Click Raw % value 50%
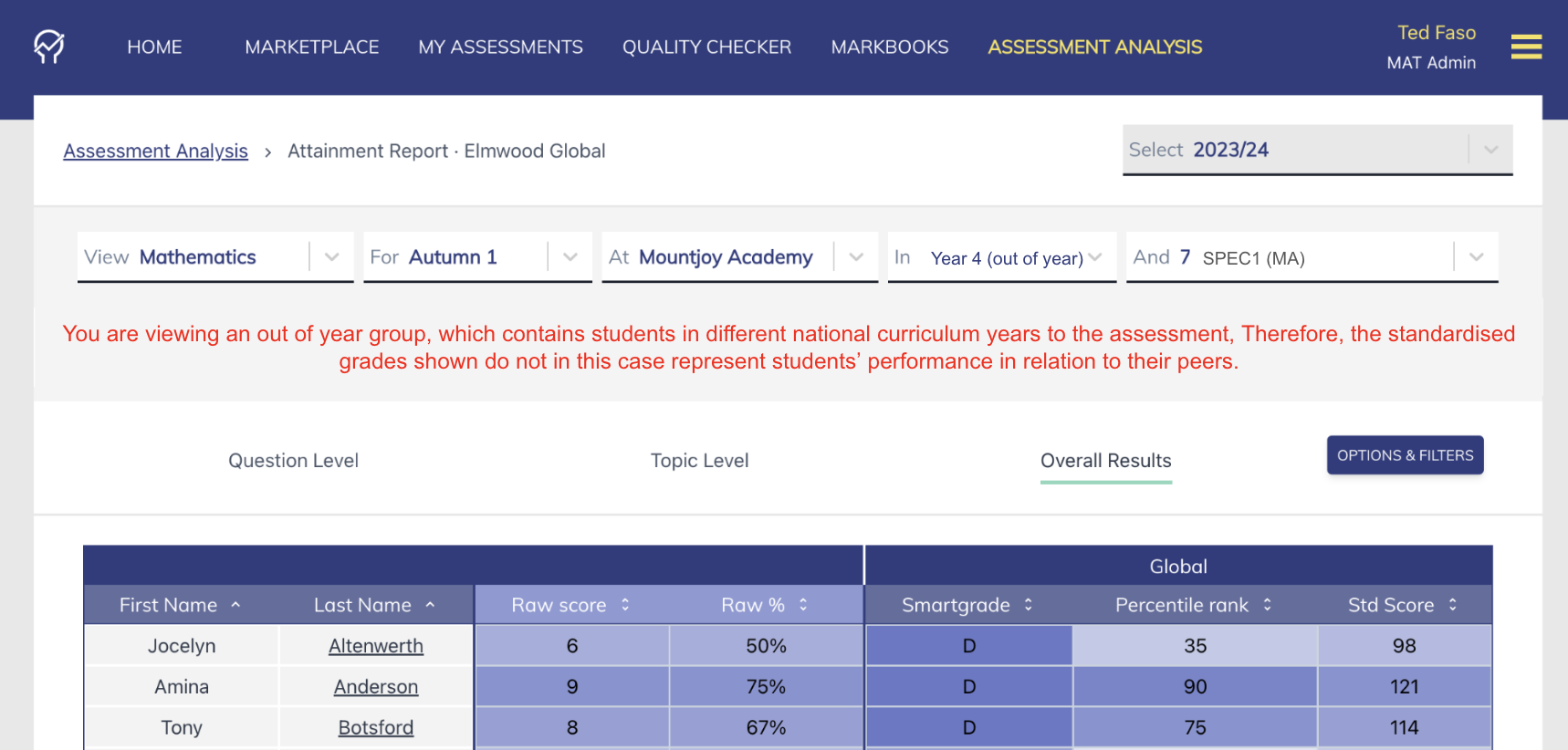Screen dimensions: 1568x750 [766, 646]
